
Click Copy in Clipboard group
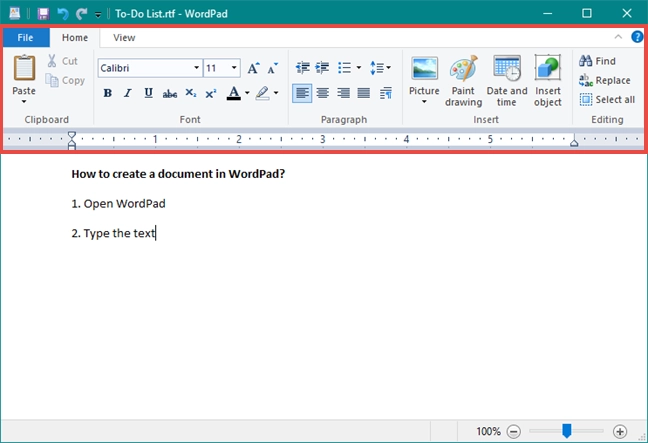(x=65, y=80)
